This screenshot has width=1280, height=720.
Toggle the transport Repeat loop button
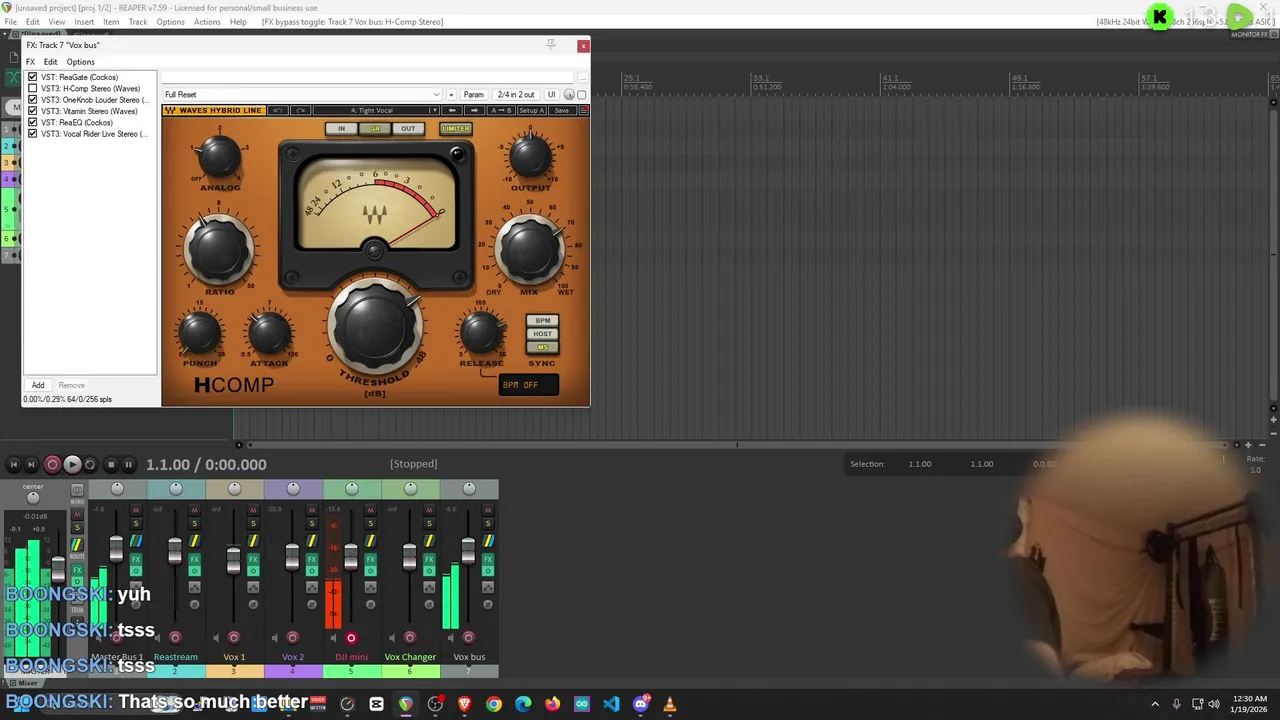pyautogui.click(x=90, y=464)
